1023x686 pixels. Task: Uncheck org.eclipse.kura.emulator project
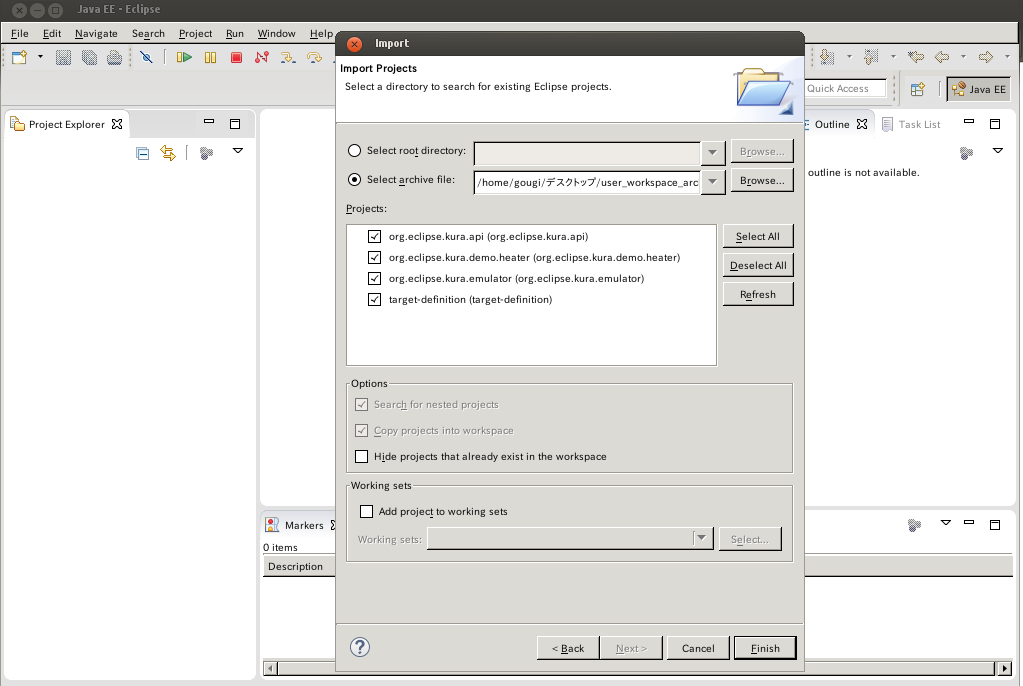click(x=374, y=278)
